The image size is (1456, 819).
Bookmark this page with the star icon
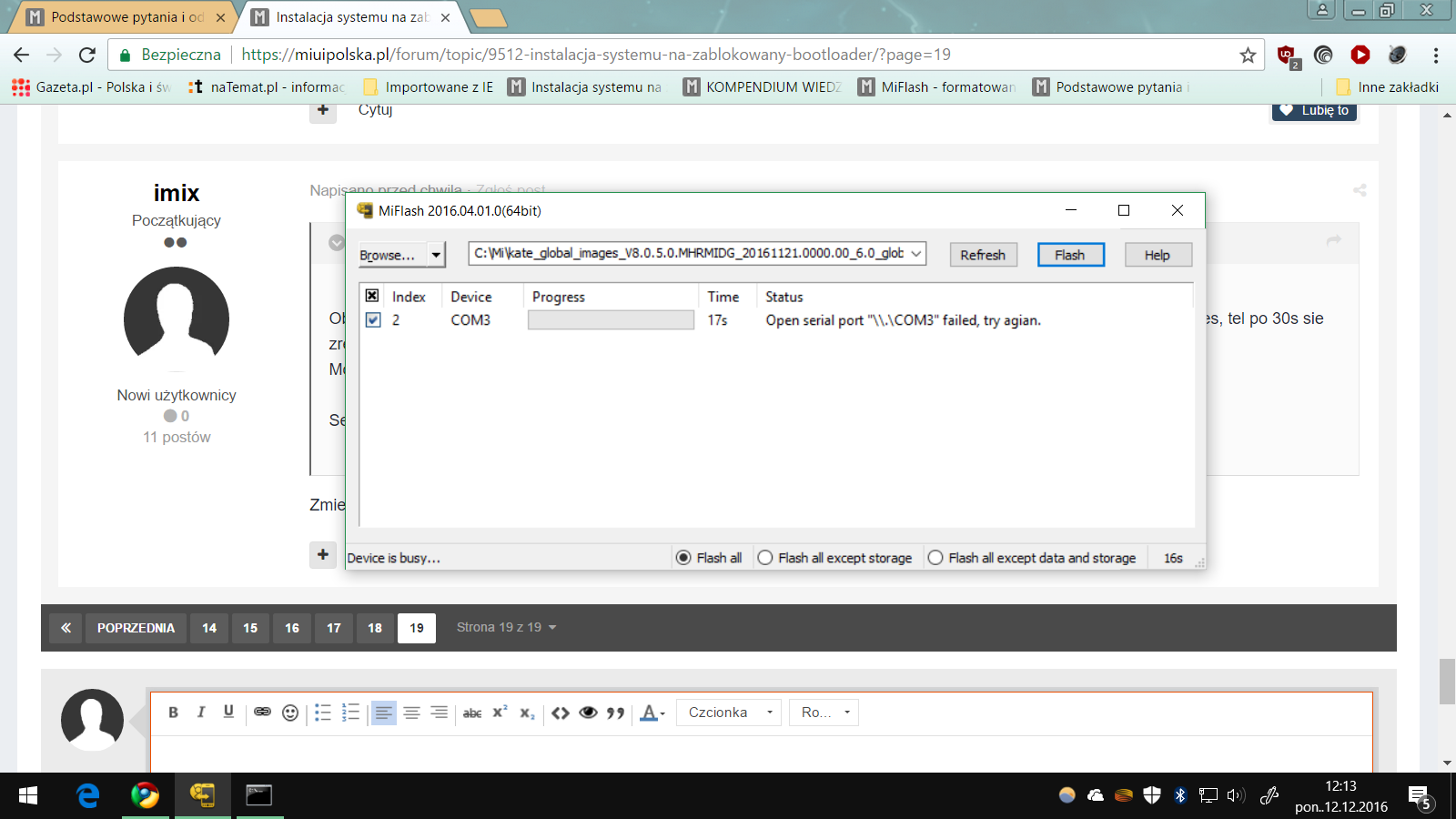click(x=1248, y=56)
